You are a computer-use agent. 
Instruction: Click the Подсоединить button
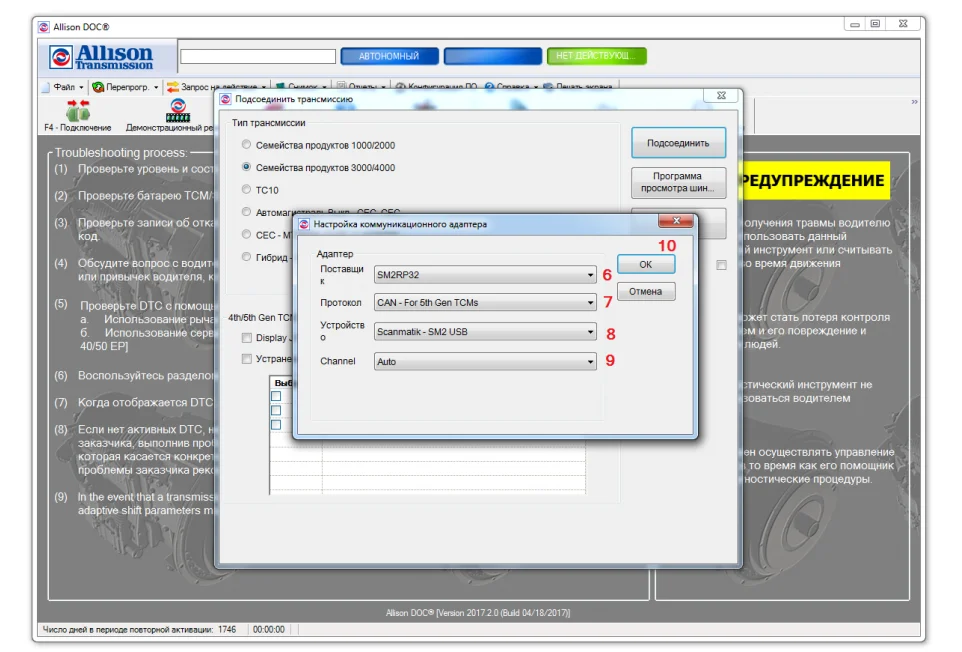[678, 143]
